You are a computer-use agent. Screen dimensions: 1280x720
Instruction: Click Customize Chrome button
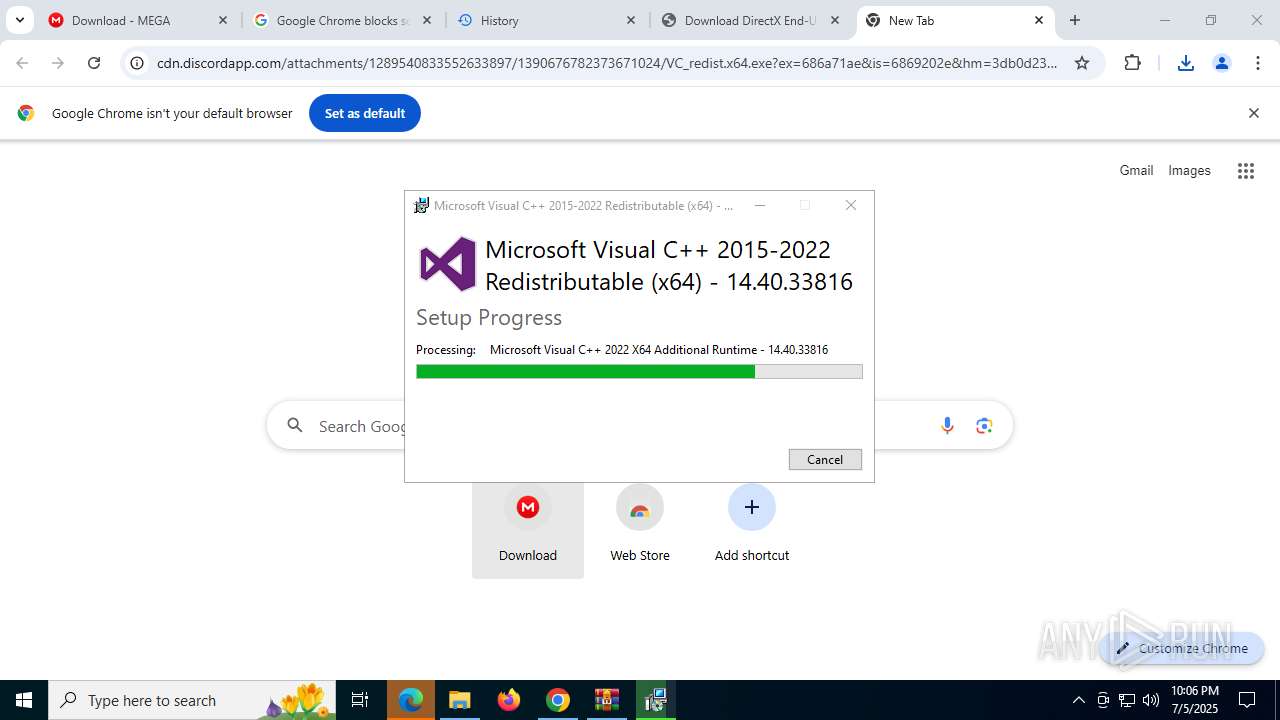click(x=1182, y=648)
